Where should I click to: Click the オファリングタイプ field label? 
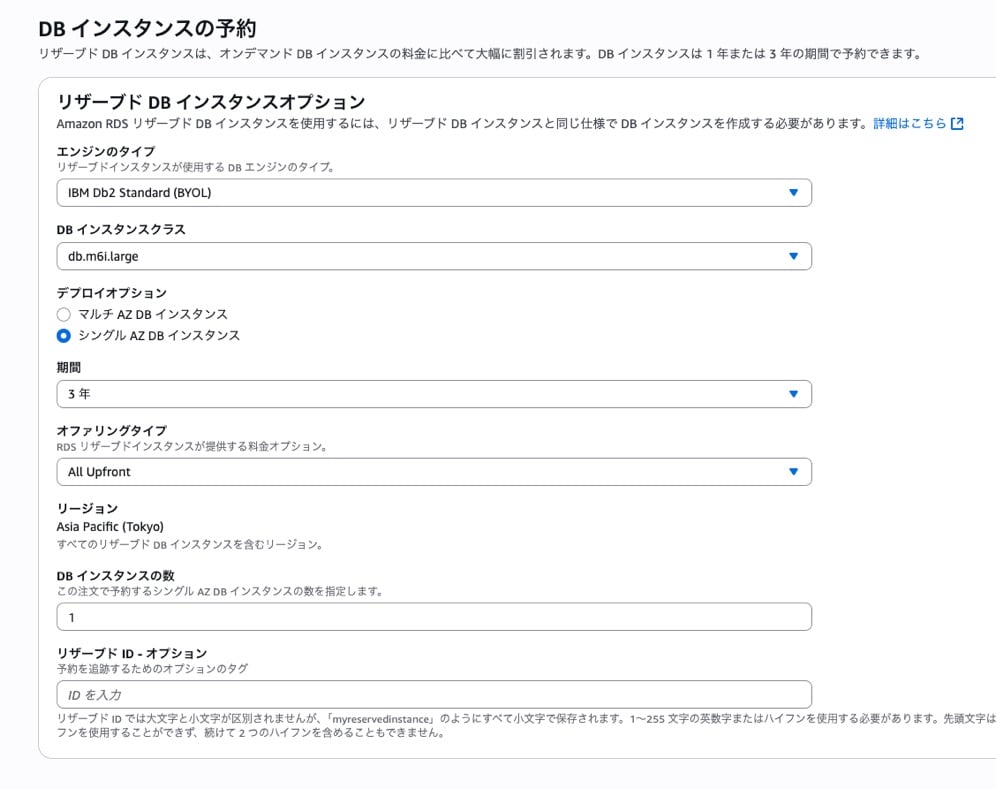(x=112, y=431)
